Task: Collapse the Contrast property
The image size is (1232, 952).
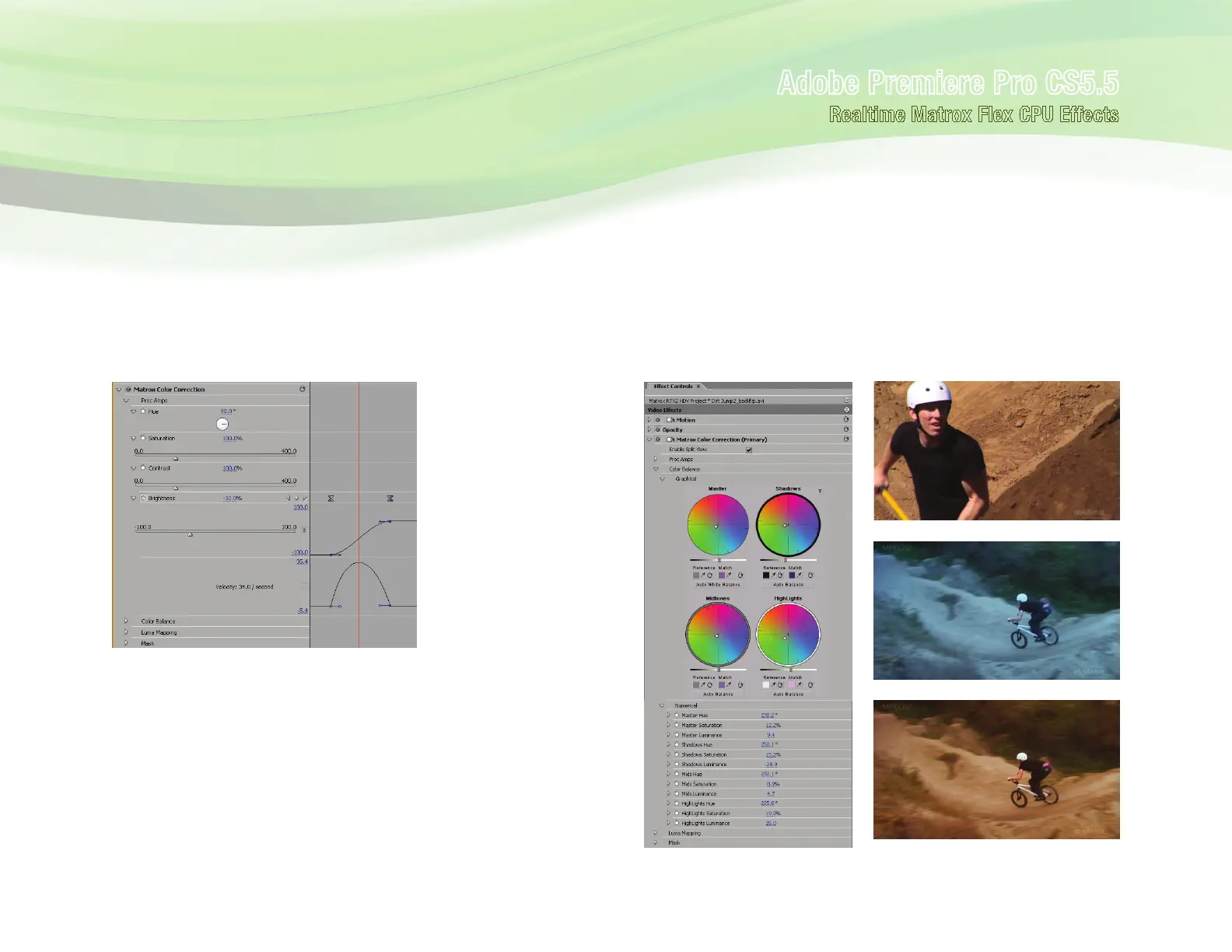Action: click(134, 468)
